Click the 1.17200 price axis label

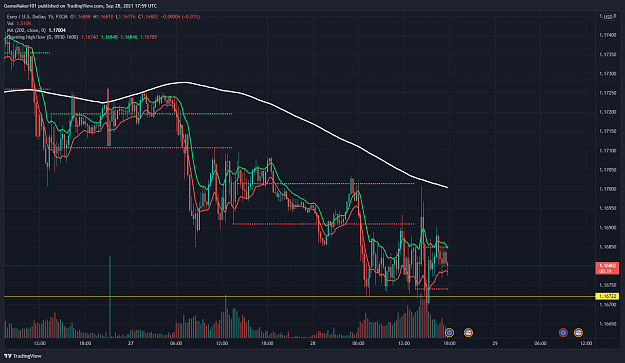(607, 112)
